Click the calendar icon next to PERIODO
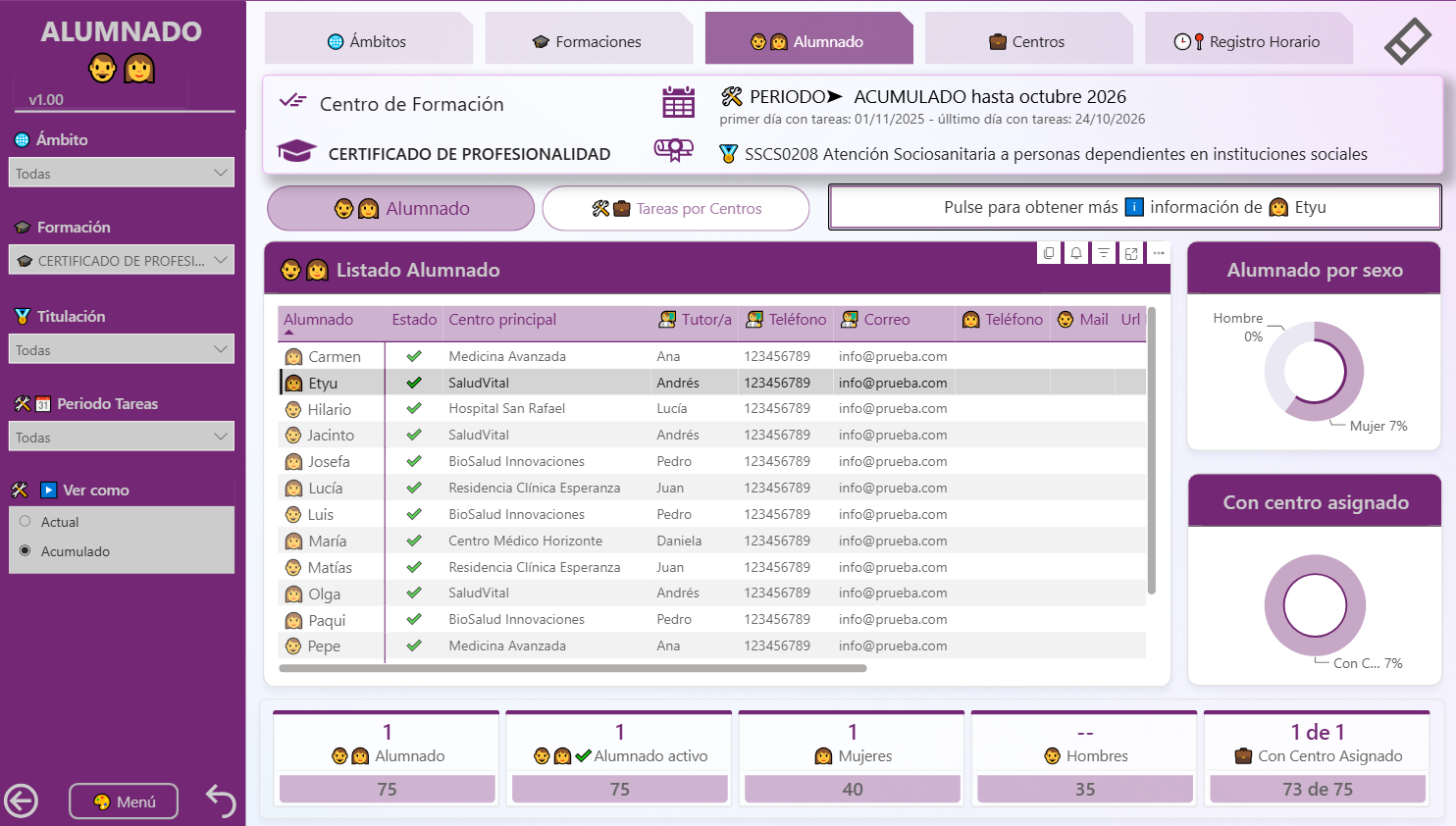This screenshot has width=1456, height=826. (x=678, y=102)
